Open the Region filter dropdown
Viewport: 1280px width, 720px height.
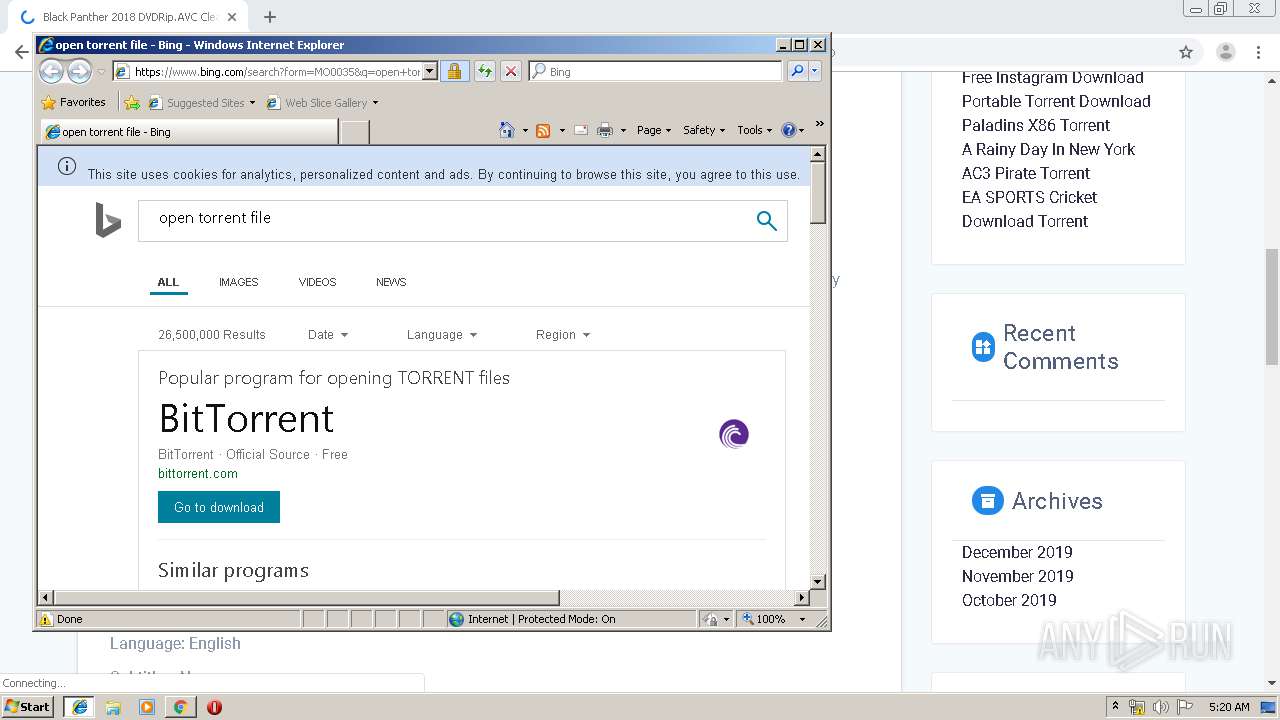pos(563,335)
